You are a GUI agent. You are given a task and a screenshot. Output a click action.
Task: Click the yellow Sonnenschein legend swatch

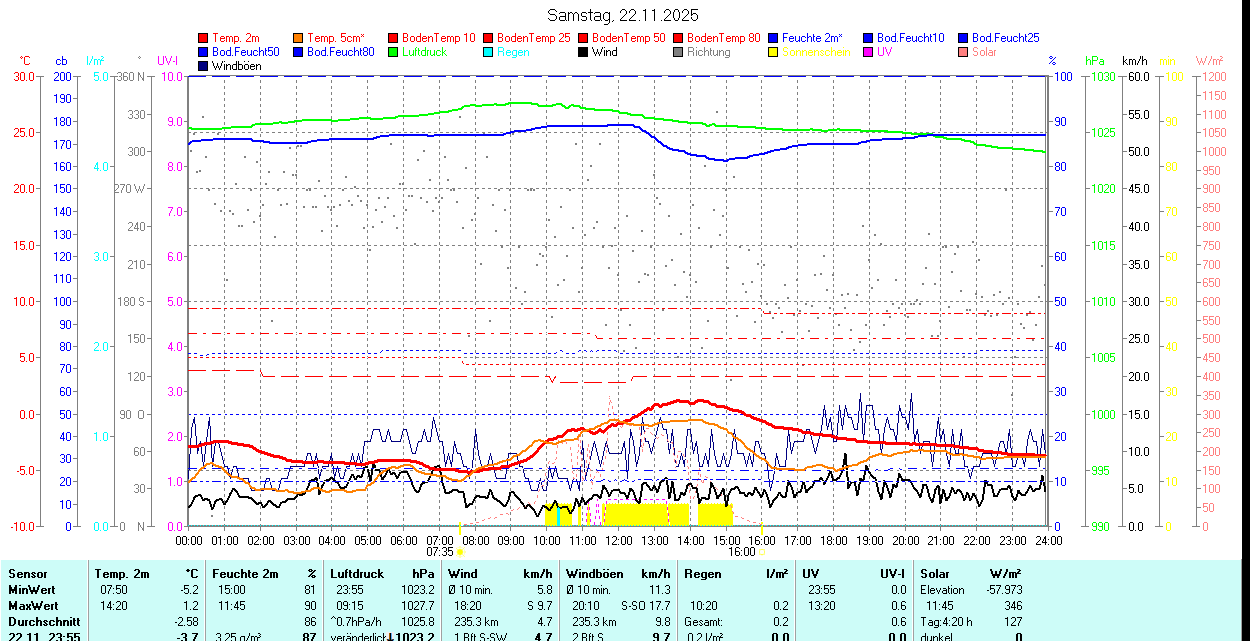point(774,52)
